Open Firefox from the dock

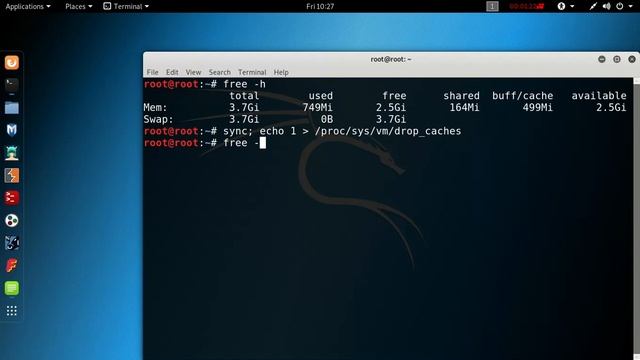[12, 63]
